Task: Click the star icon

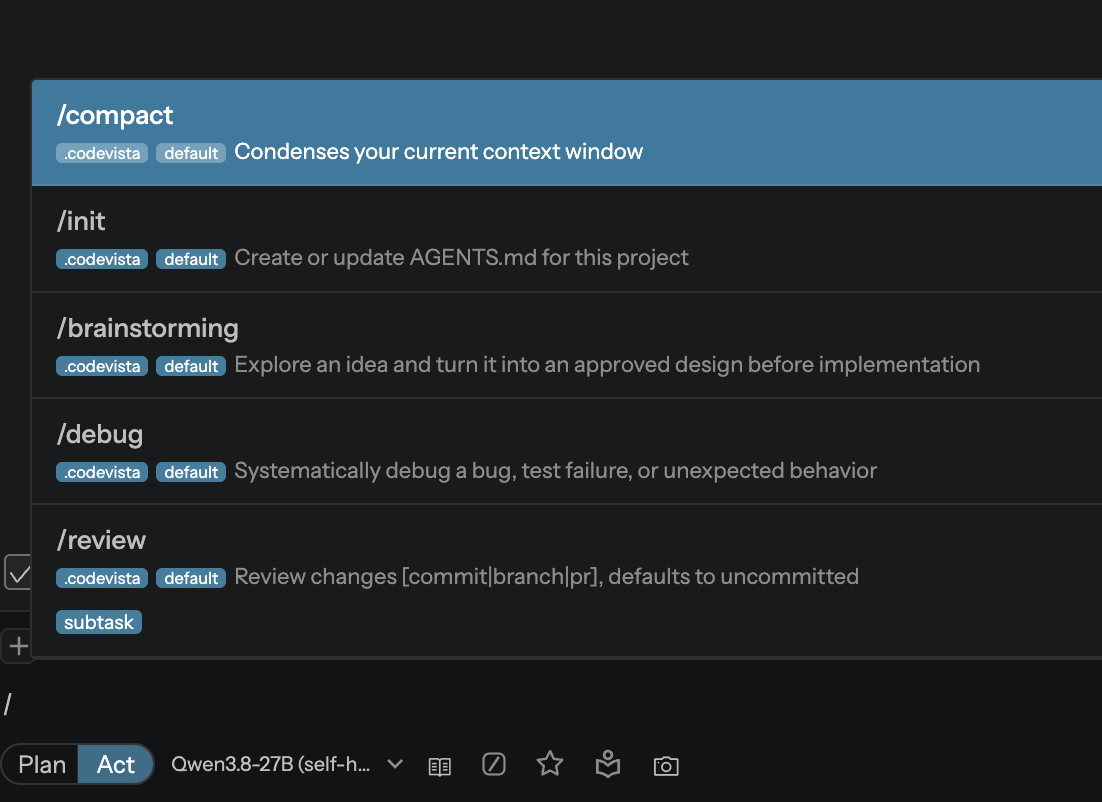Action: coord(550,763)
